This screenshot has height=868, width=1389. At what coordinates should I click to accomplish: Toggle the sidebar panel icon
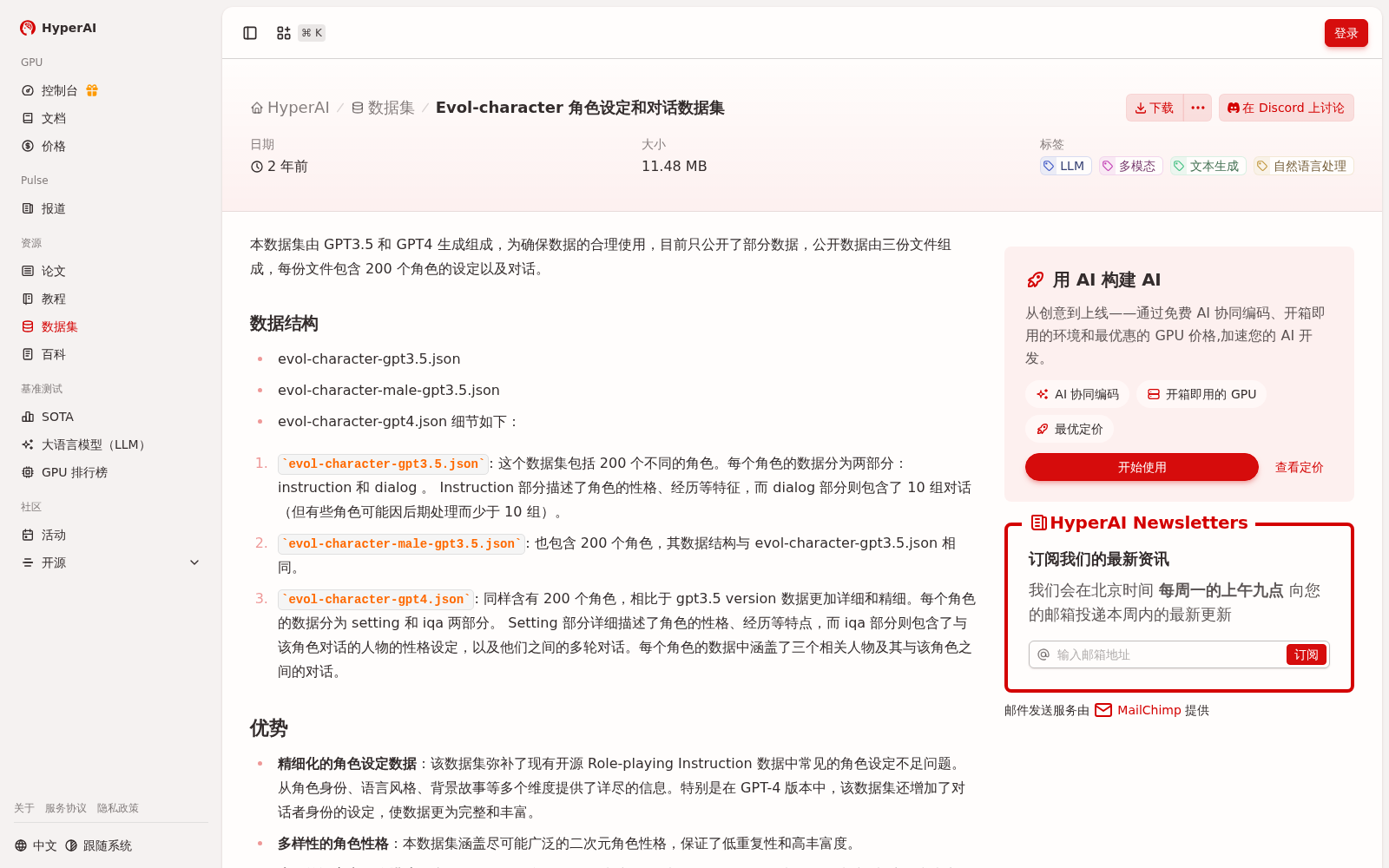(x=250, y=33)
